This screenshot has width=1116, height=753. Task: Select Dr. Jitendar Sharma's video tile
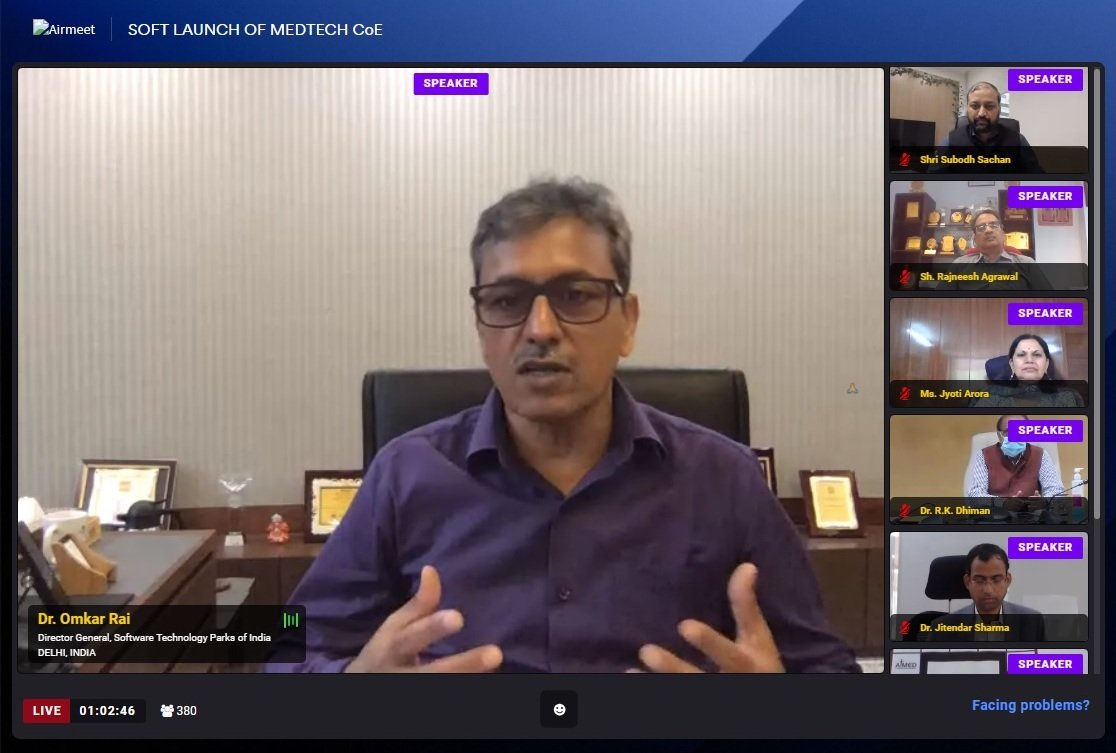click(x=989, y=586)
